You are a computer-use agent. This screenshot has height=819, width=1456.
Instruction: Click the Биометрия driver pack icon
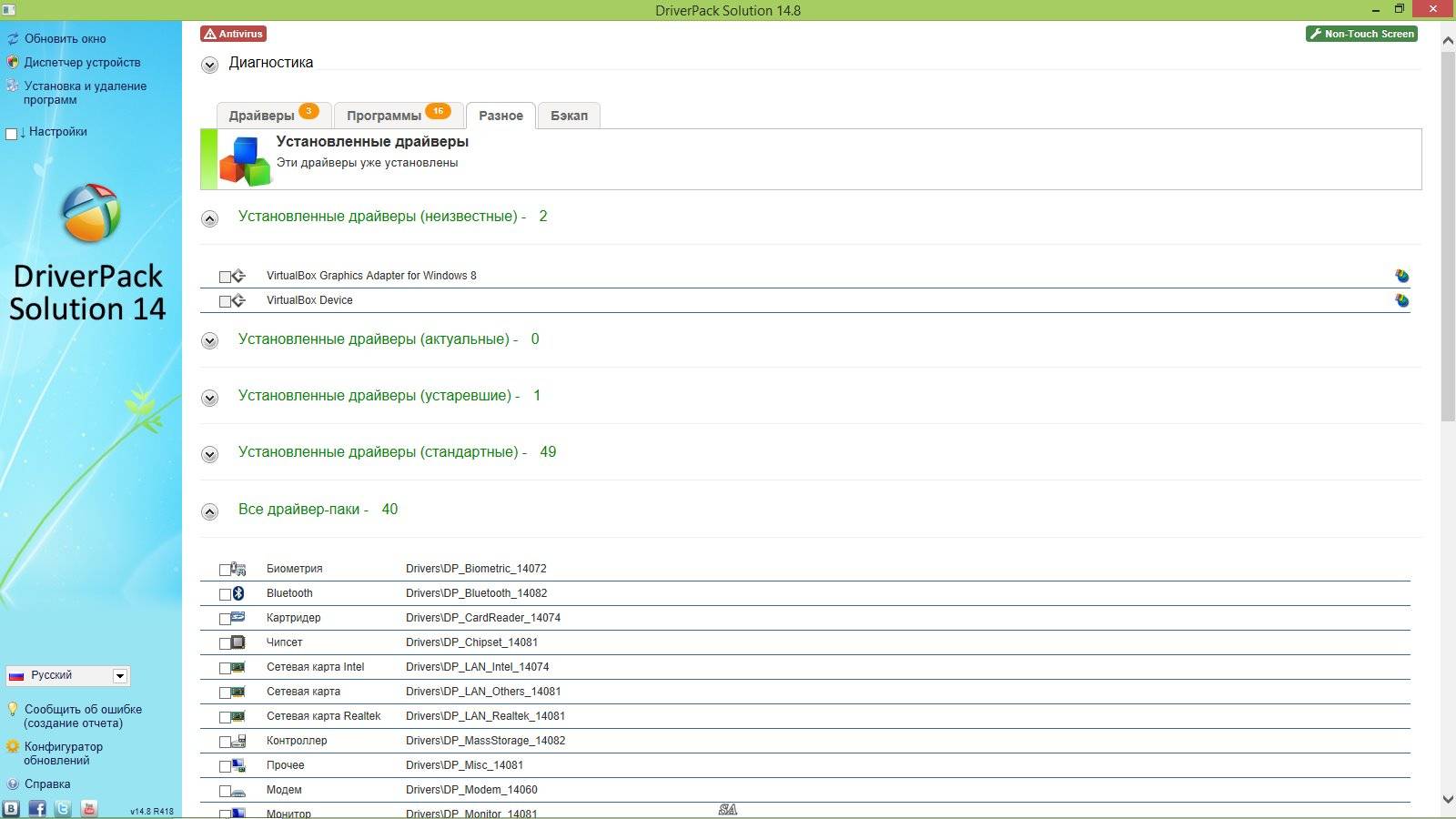238,569
